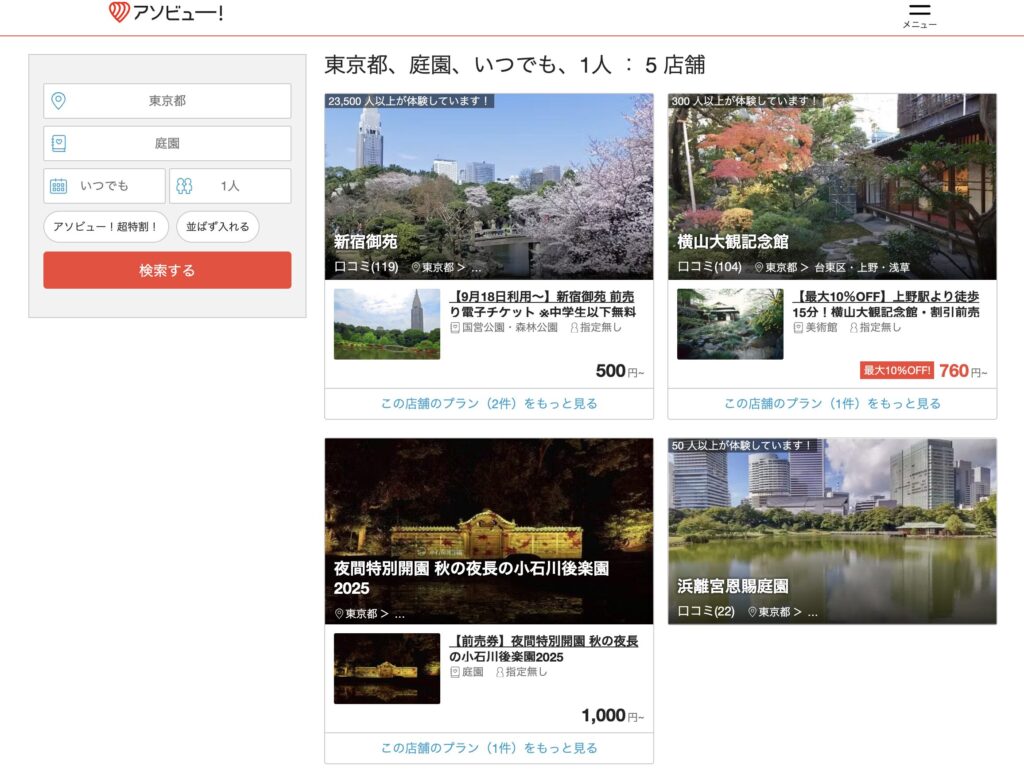Click the calendar icon beside いつでも
The image size is (1024, 782).
click(59, 186)
